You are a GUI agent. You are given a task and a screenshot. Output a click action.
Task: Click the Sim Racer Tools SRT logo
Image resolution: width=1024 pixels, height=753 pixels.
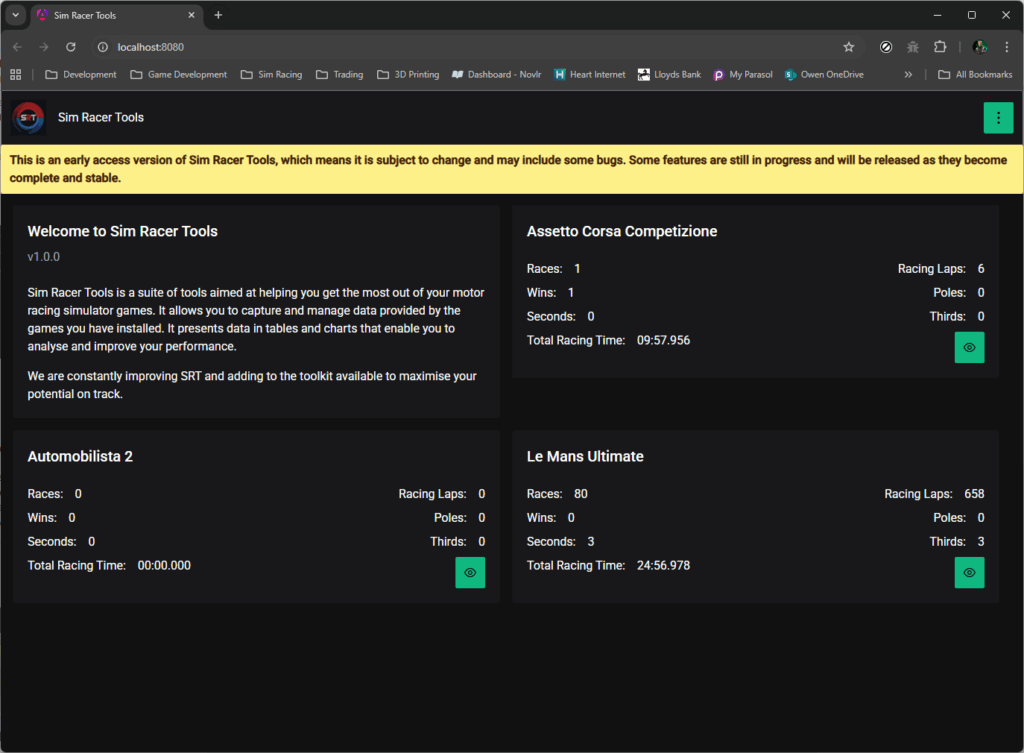[x=28, y=118]
